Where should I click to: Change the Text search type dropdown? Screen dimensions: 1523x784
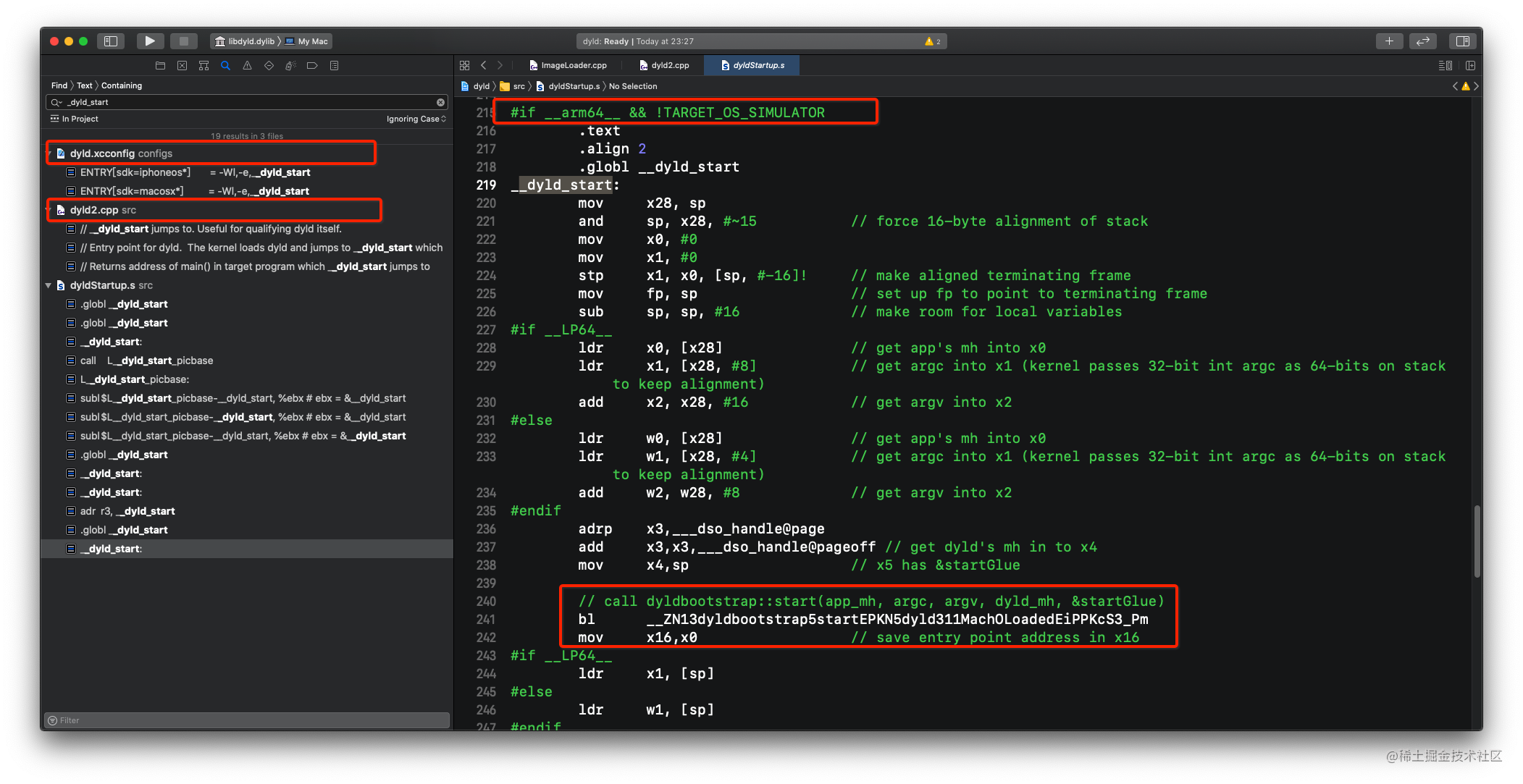(85, 85)
